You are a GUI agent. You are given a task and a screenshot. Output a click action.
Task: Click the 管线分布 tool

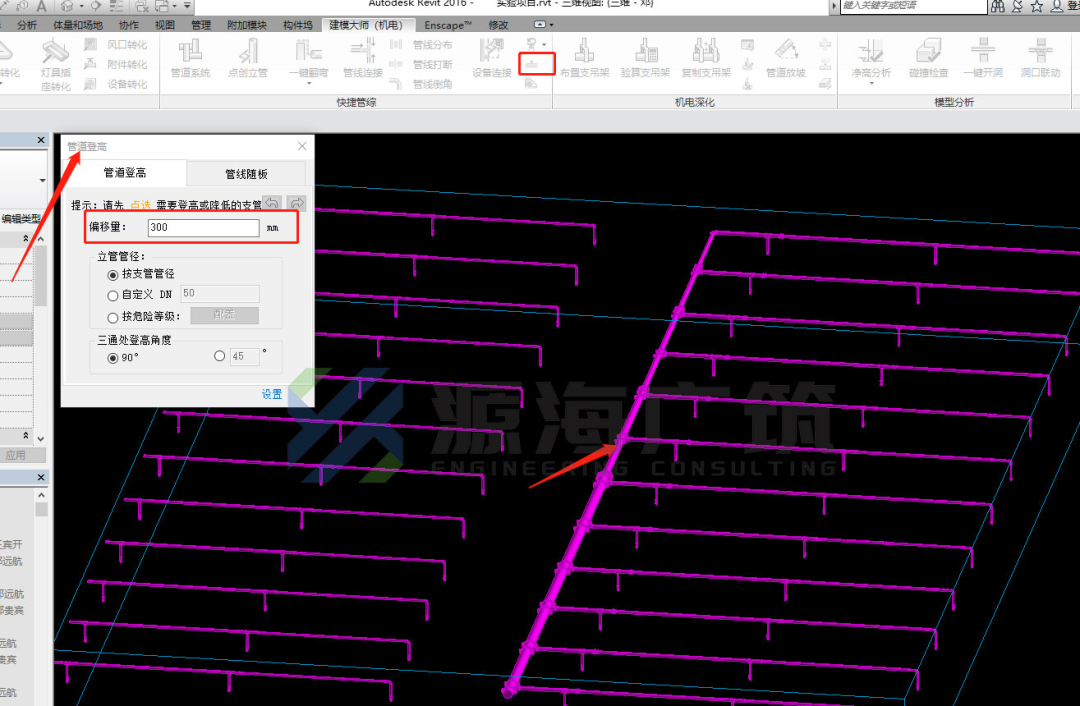coord(423,45)
